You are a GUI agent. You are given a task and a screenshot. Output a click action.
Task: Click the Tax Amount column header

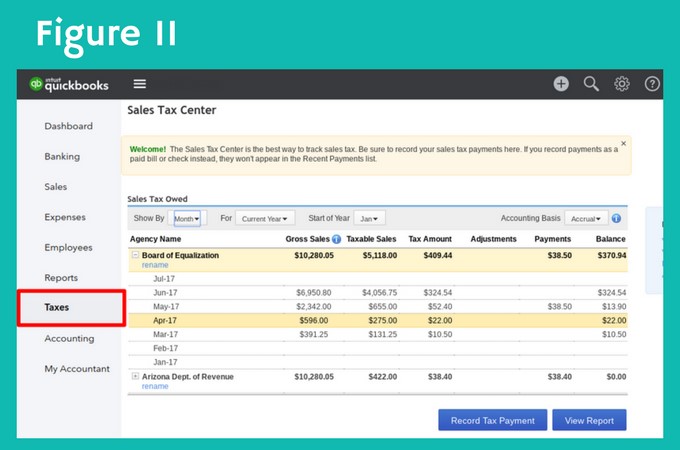point(430,239)
